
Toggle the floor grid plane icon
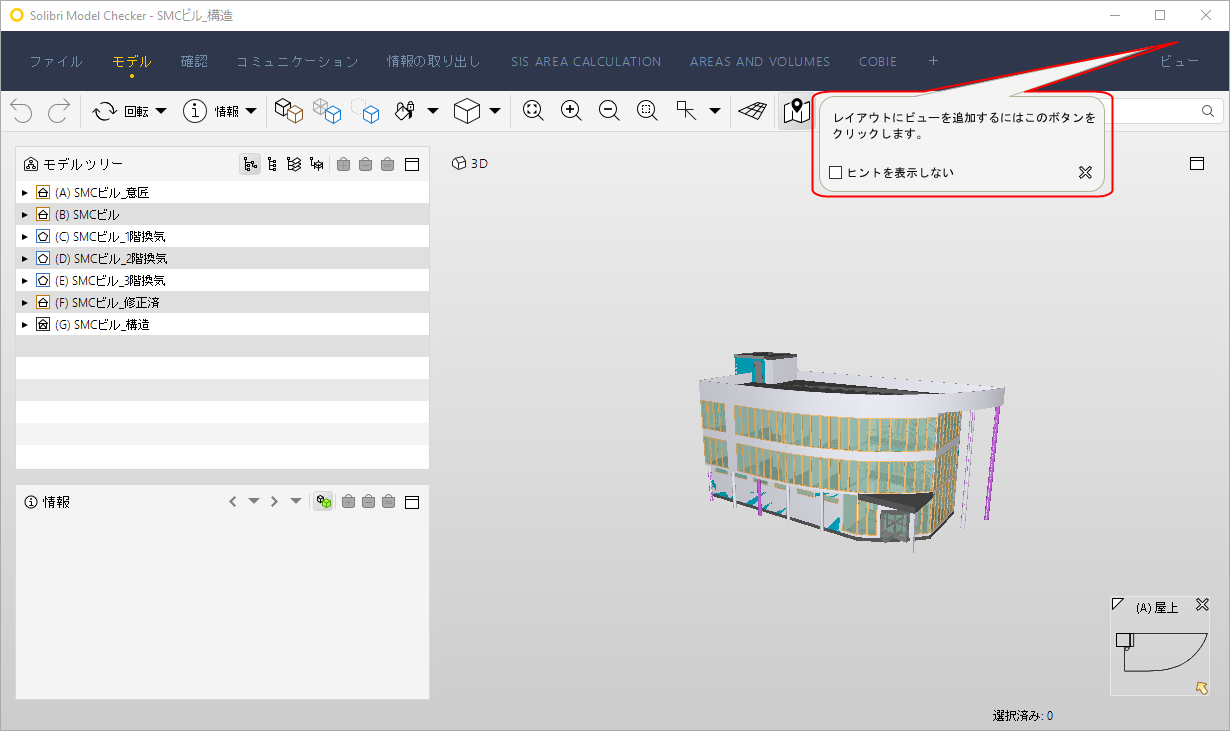752,111
